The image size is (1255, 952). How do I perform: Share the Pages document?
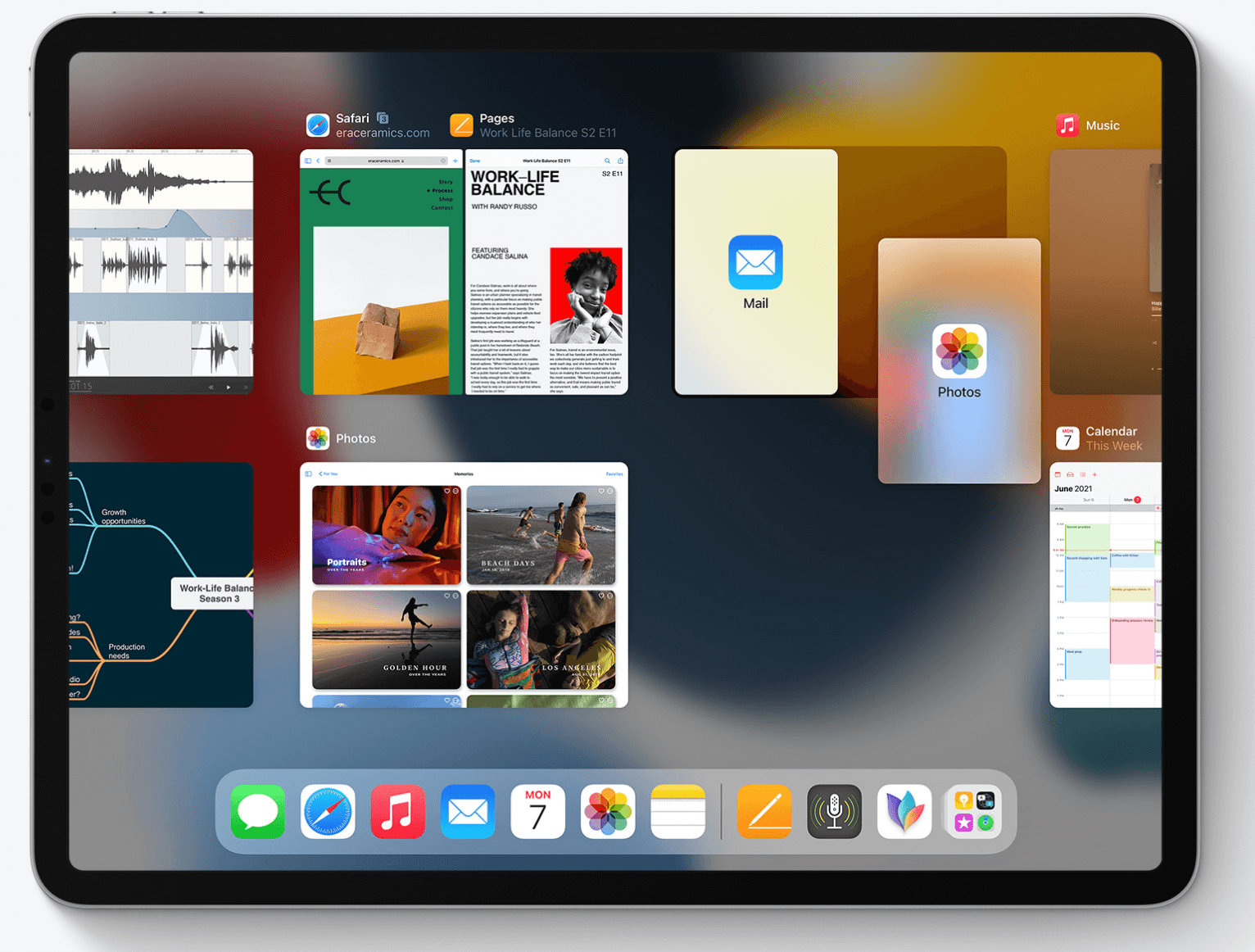620,161
